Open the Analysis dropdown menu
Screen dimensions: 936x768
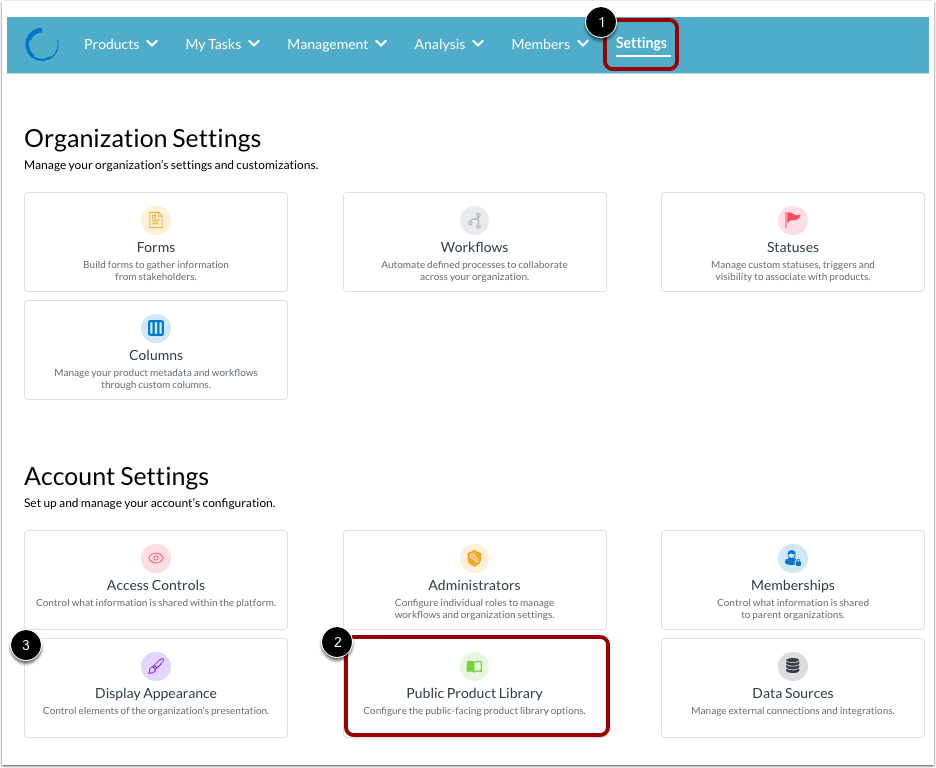[448, 44]
